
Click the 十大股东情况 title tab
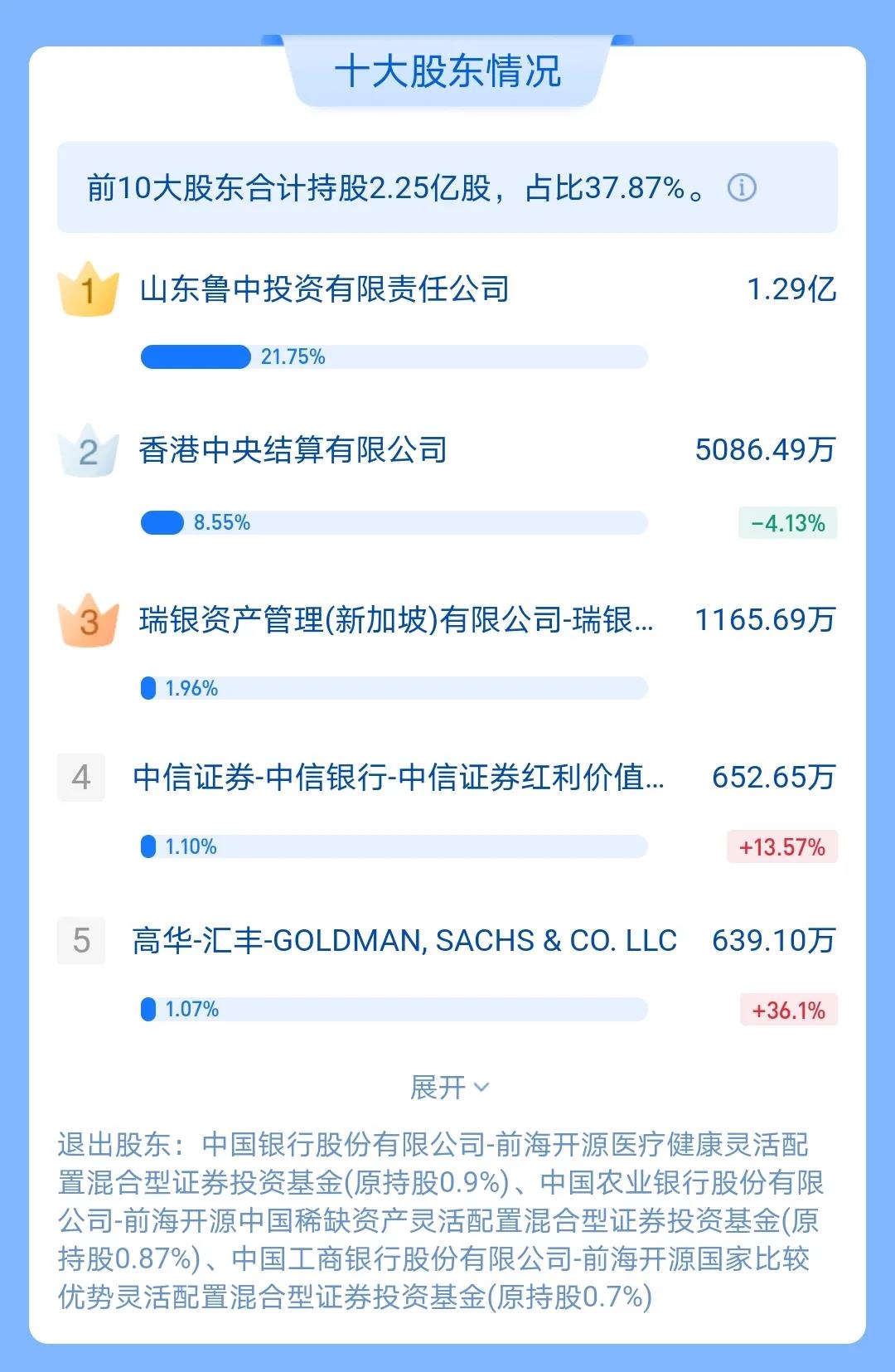coord(447,71)
